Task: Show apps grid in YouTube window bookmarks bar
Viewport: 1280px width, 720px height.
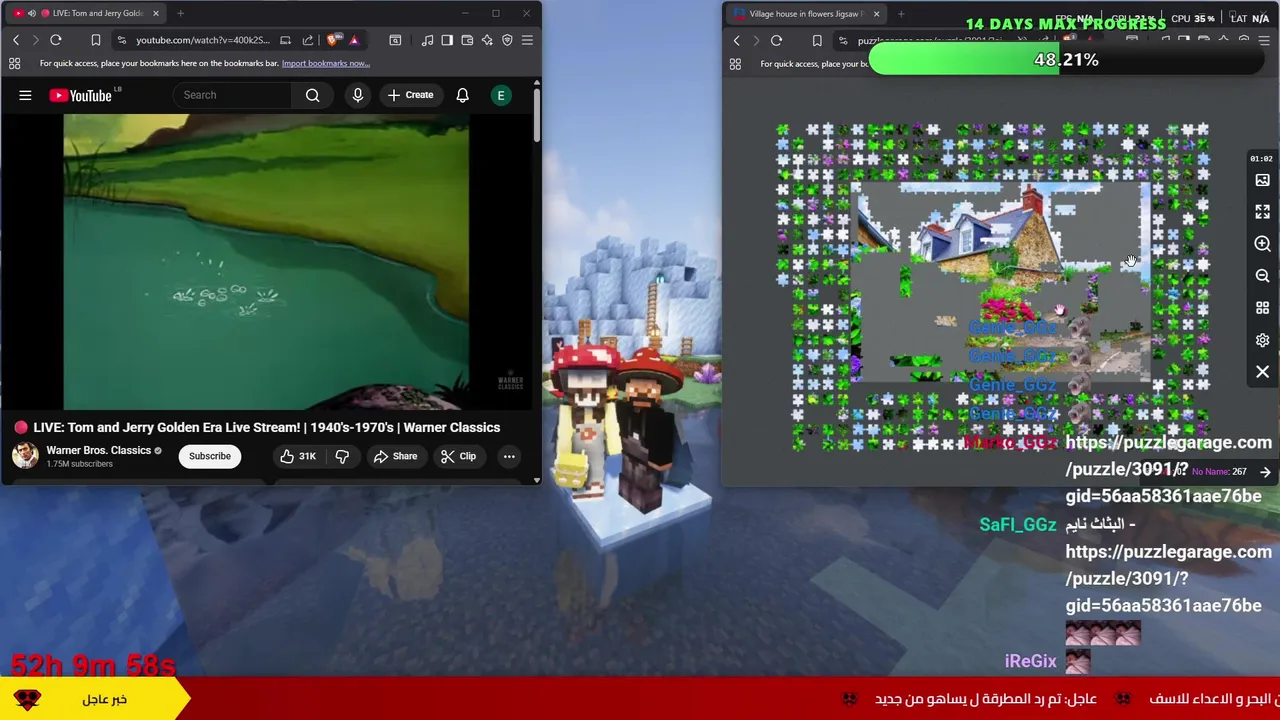Action: coord(14,63)
